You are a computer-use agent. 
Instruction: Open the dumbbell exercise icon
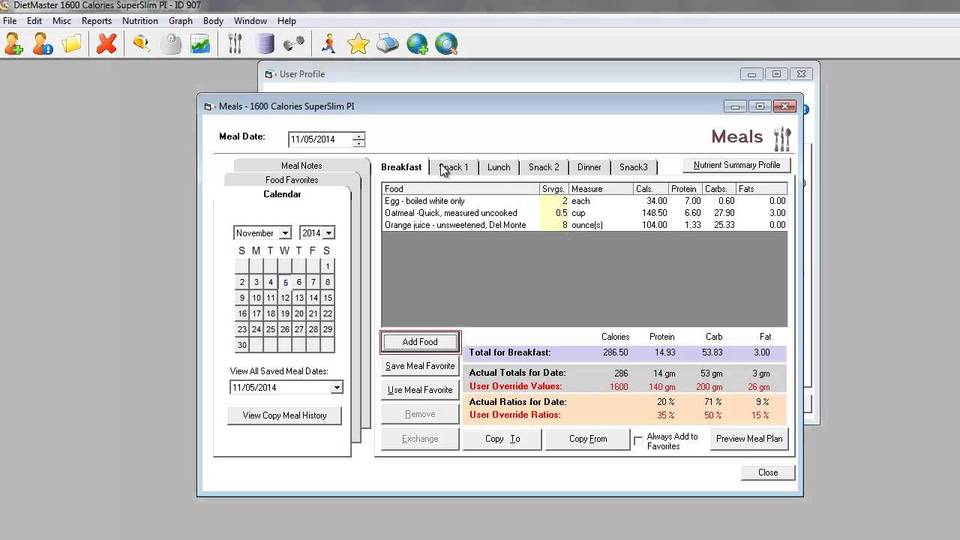(294, 44)
